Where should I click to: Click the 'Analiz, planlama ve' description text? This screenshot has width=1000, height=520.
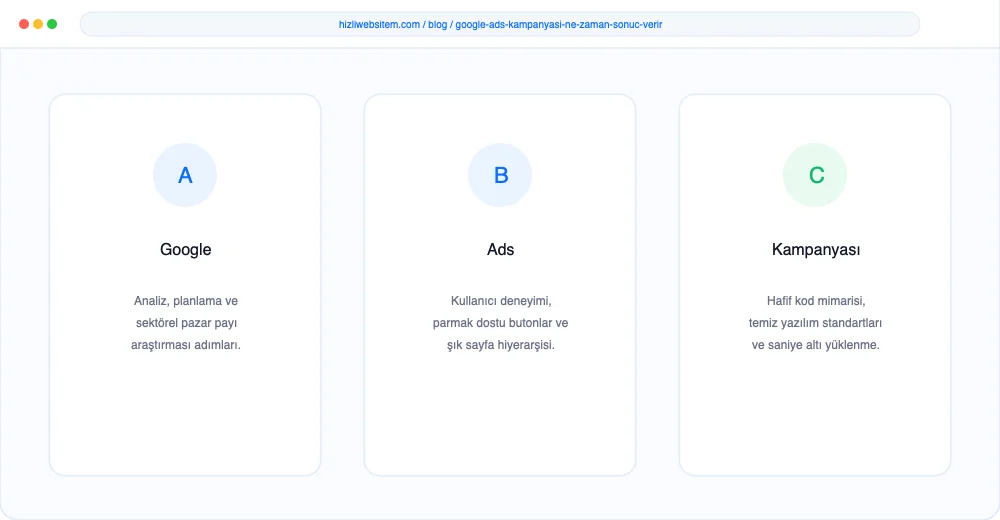[x=186, y=301]
